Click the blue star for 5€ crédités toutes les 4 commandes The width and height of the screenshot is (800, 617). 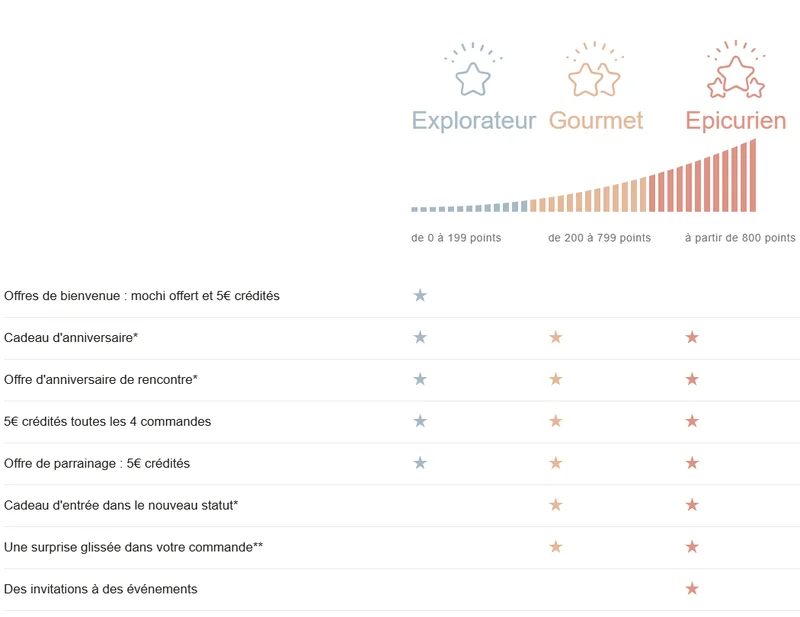420,421
